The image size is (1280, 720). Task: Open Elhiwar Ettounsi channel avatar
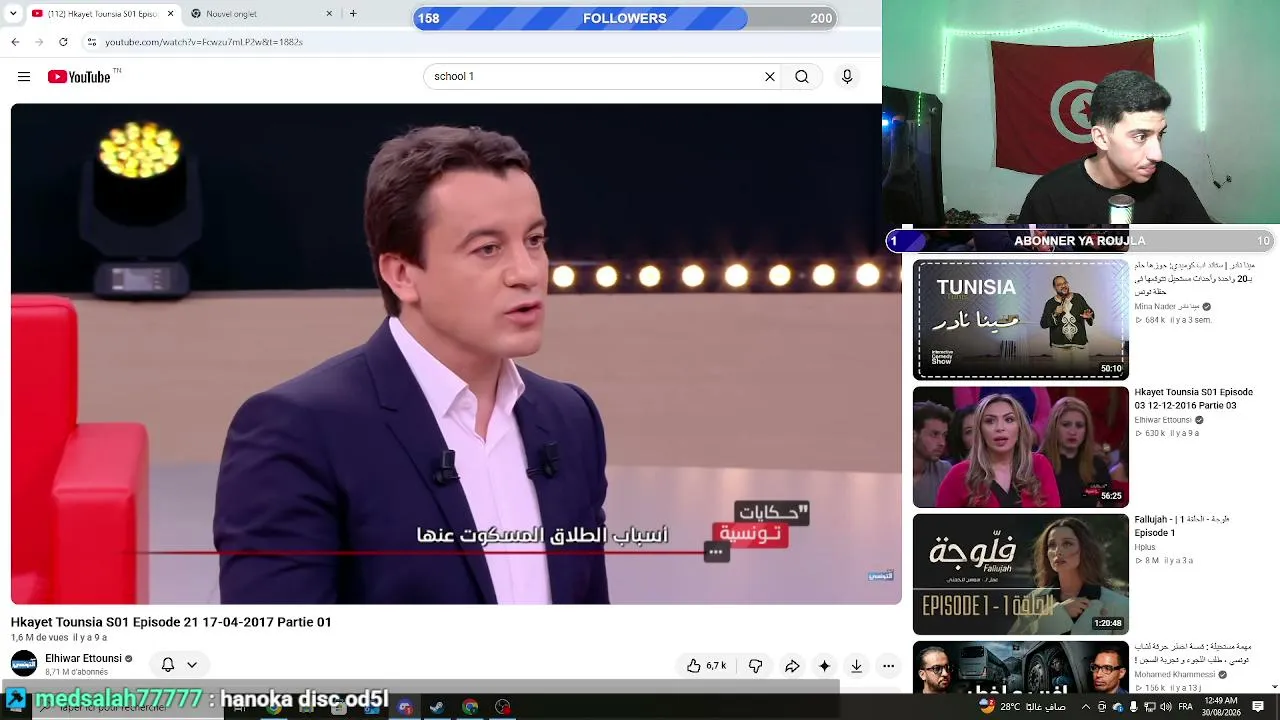click(x=24, y=664)
